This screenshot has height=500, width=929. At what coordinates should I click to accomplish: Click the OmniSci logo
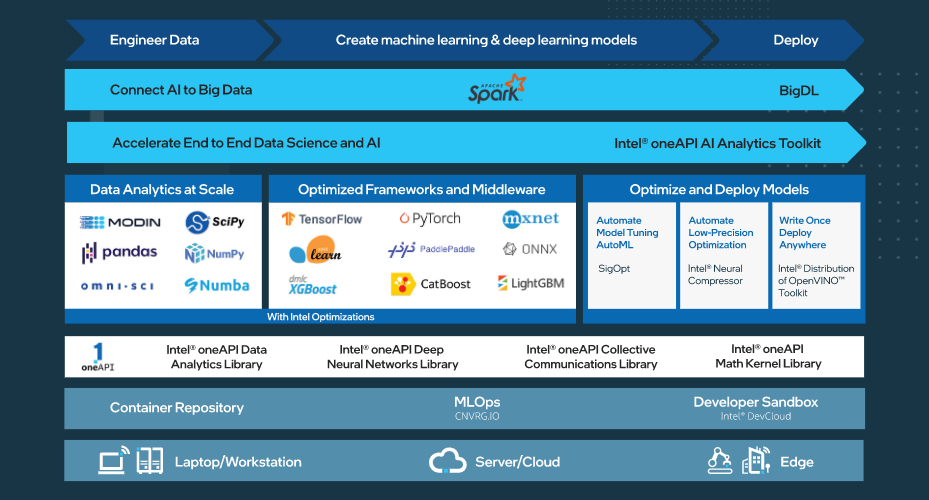[117, 286]
